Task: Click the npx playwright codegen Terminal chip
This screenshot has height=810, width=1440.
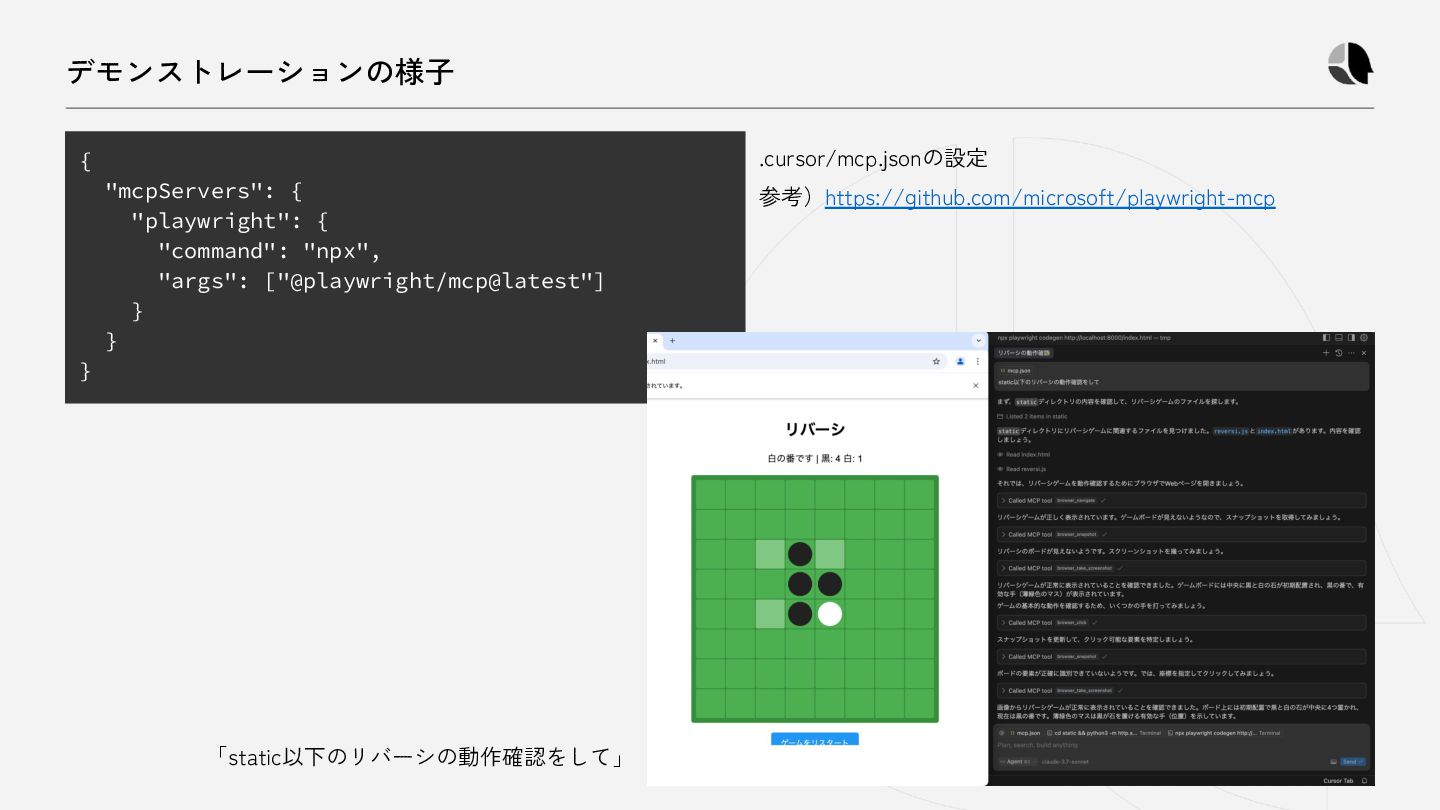Action: (1224, 733)
